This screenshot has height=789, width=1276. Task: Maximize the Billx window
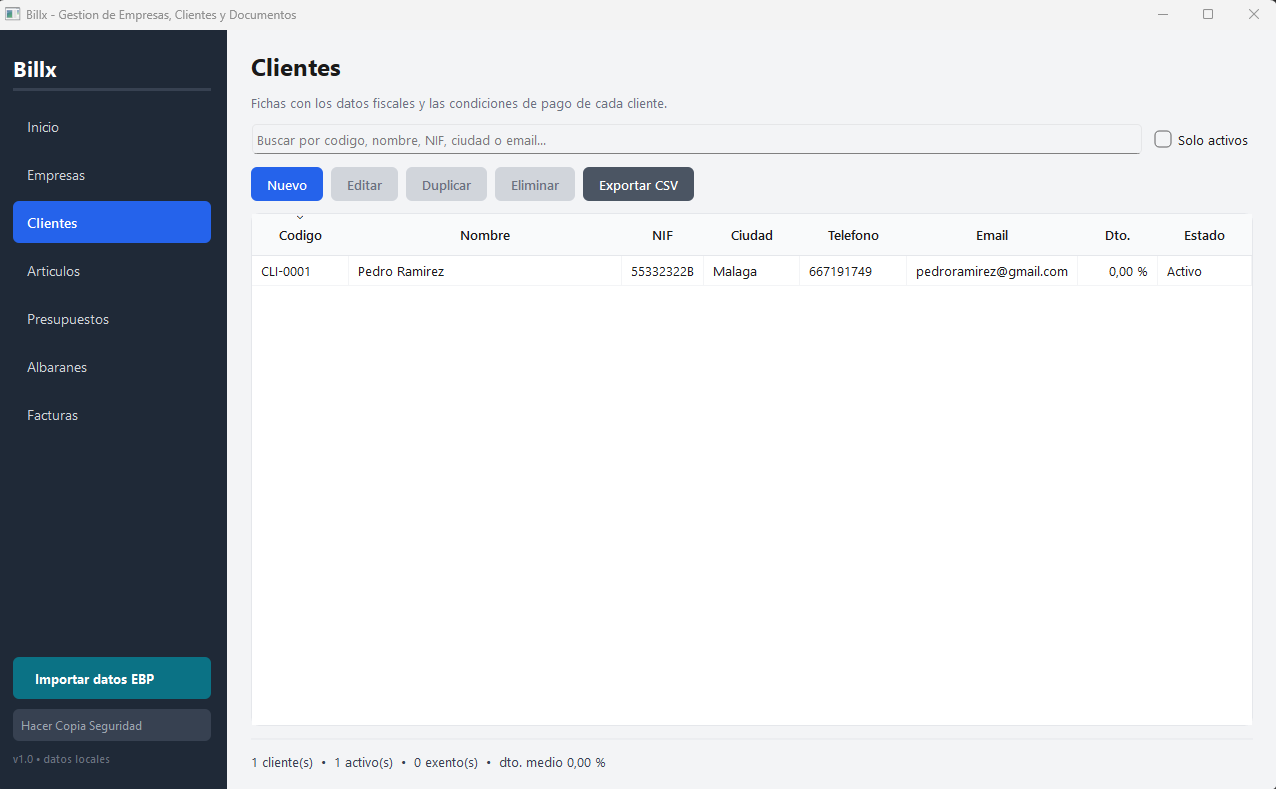tap(1208, 14)
